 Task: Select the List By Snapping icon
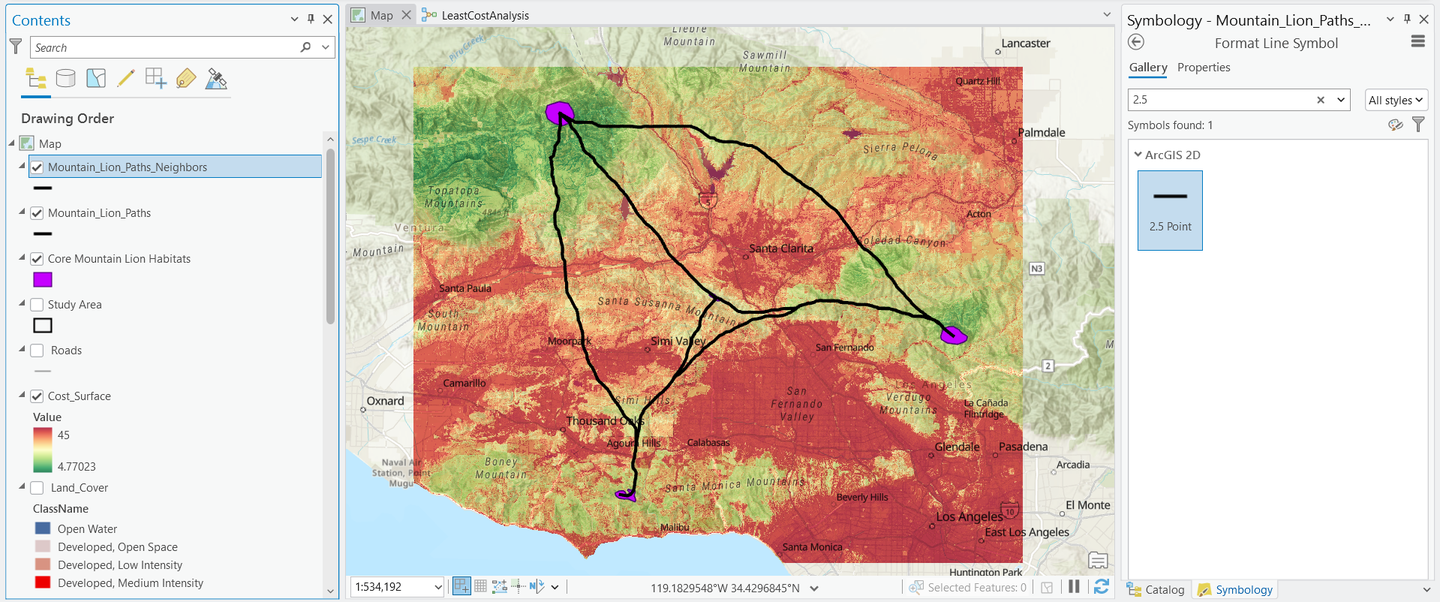pos(155,79)
